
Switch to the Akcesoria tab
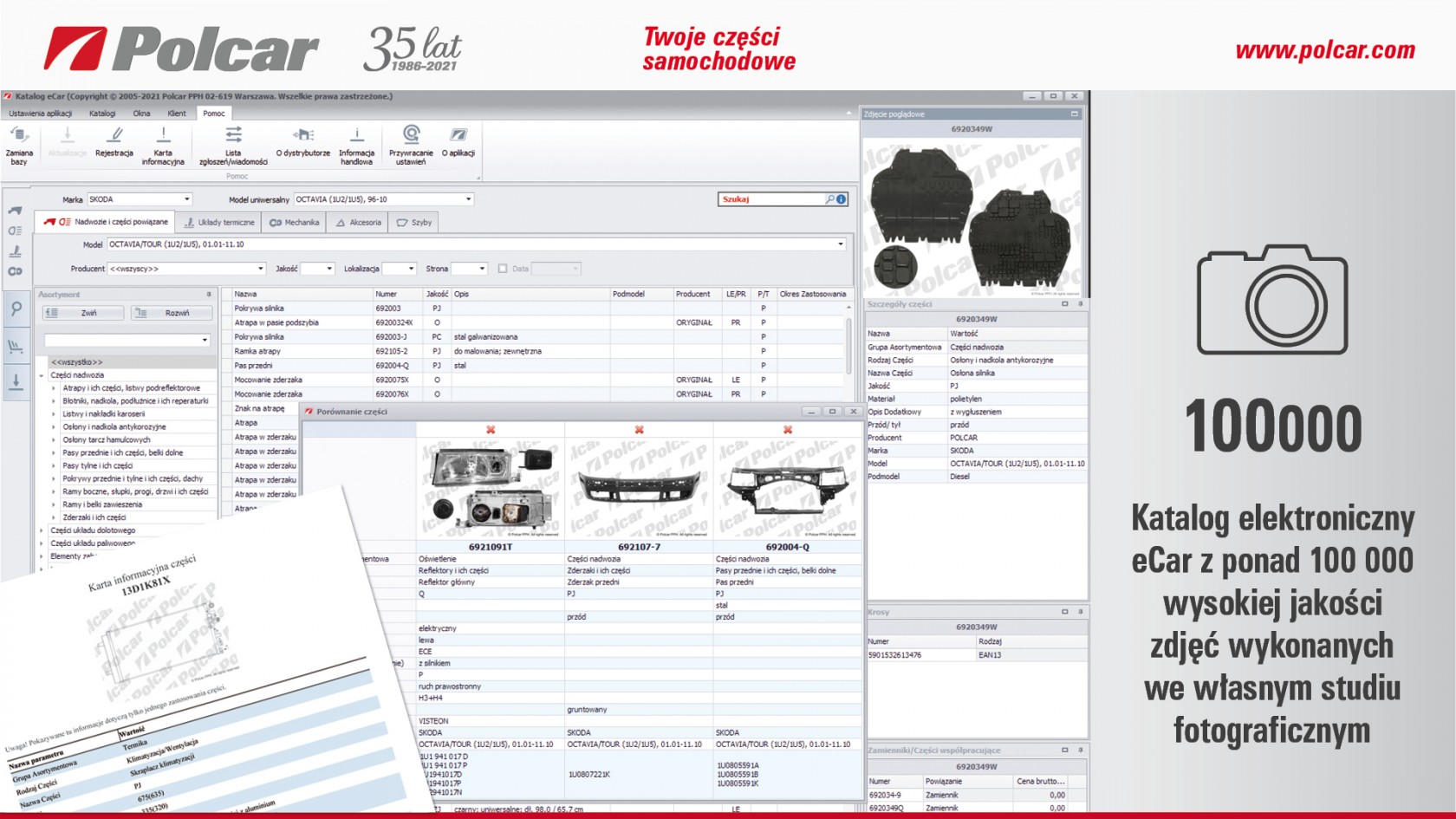[x=359, y=223]
